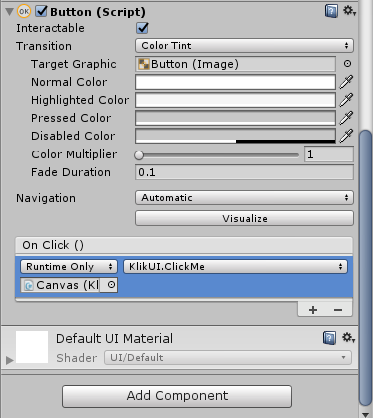373x419 pixels.
Task: Toggle the Button script enabled checkbox
Action: coord(42,11)
